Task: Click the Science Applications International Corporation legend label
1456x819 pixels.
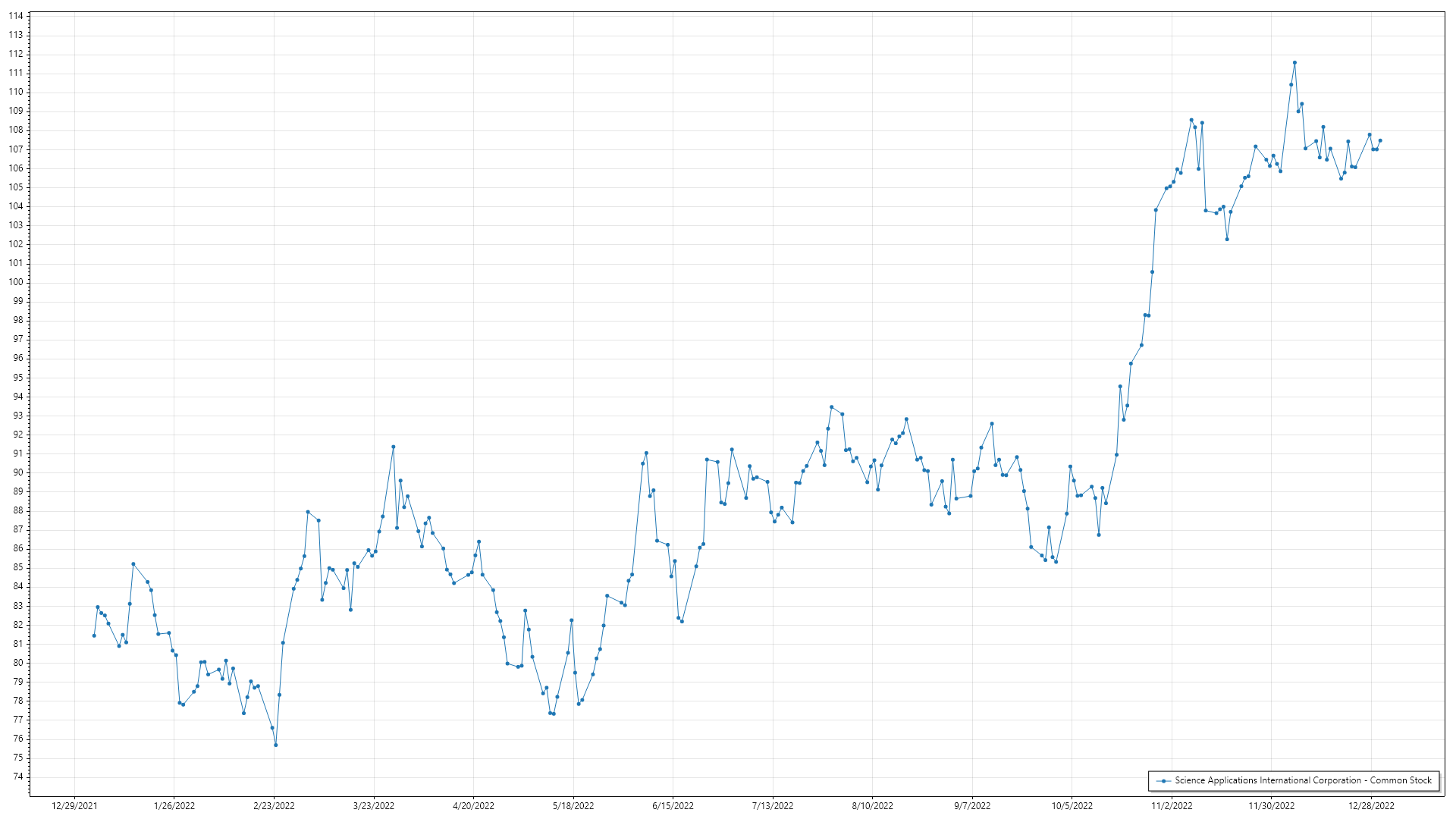Action: [x=1303, y=780]
